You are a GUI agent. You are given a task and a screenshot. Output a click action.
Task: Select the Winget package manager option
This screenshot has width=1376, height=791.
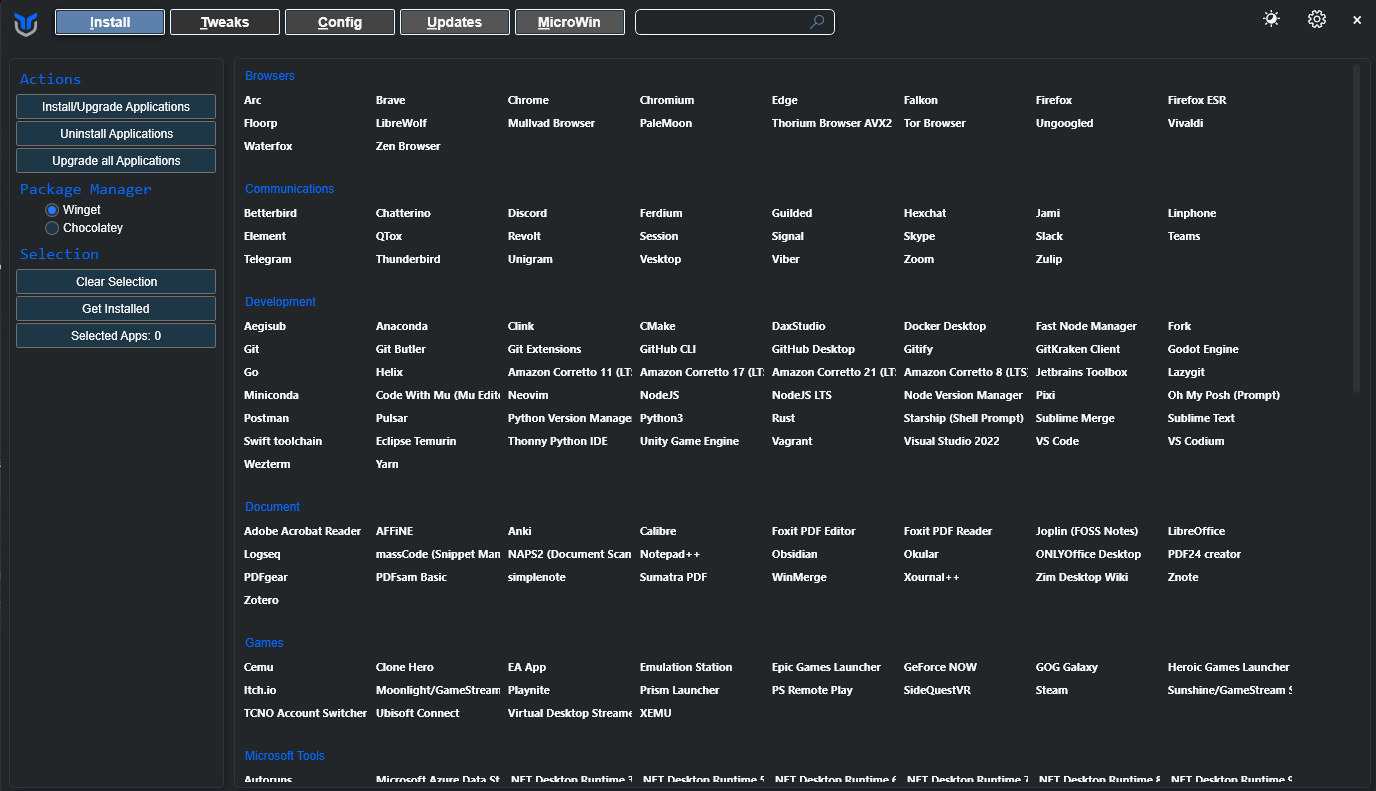(x=52, y=210)
